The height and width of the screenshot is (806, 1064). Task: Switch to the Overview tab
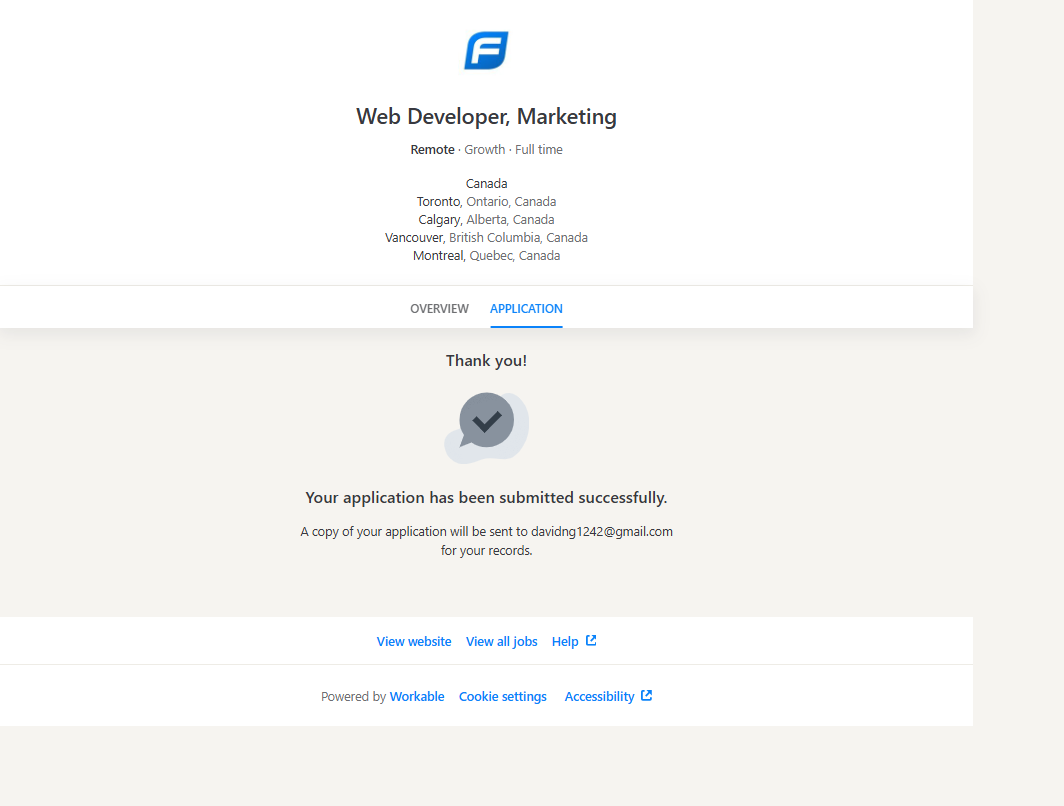click(x=439, y=309)
